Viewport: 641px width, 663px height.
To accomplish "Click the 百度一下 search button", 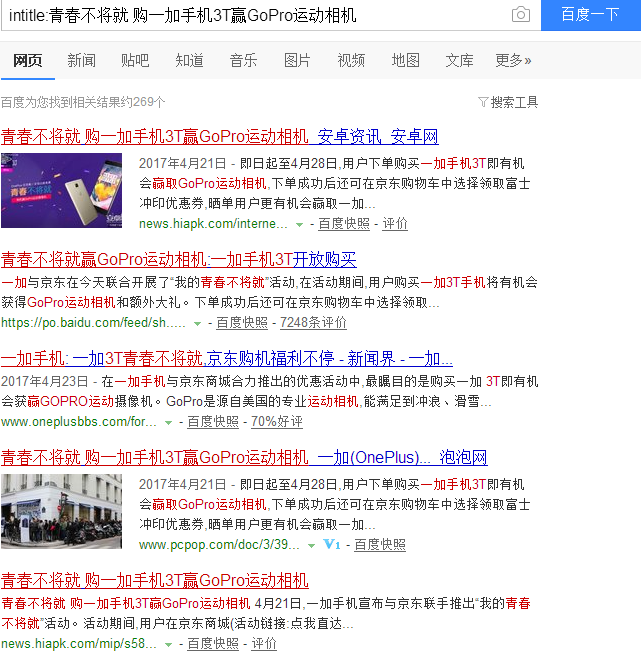I will coord(591,15).
